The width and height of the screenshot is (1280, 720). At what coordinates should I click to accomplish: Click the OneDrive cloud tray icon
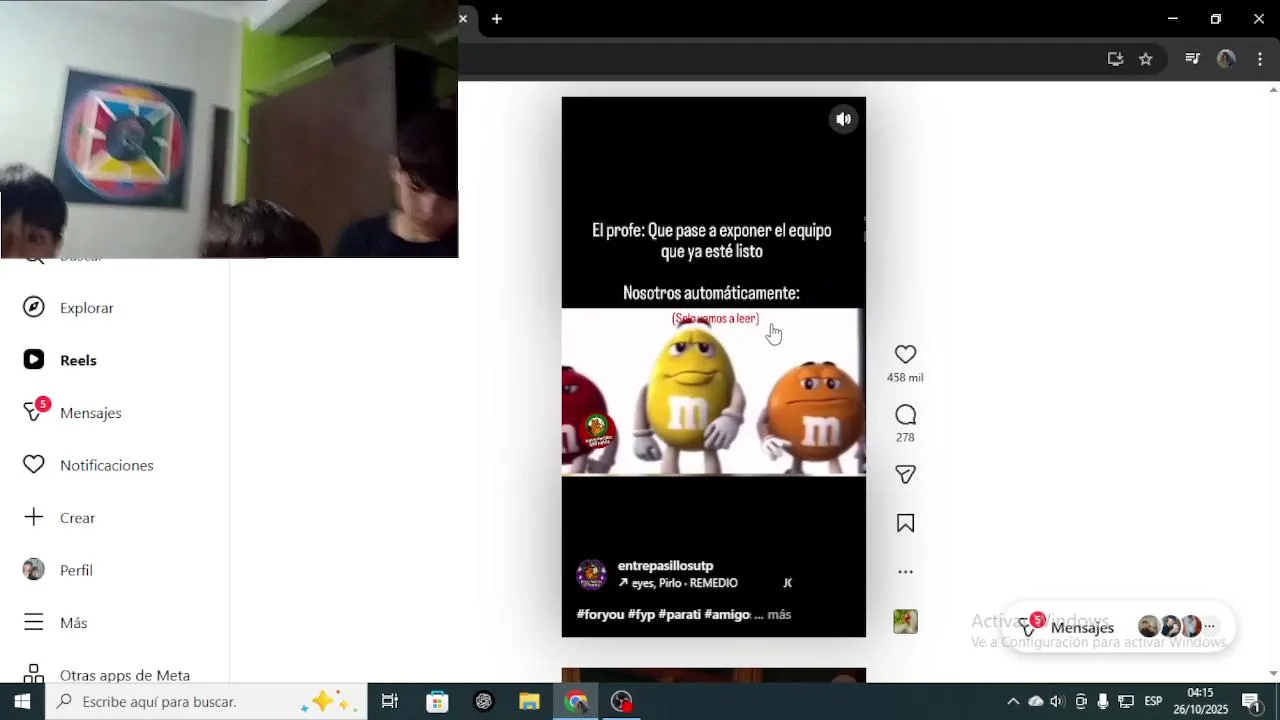click(x=1036, y=702)
